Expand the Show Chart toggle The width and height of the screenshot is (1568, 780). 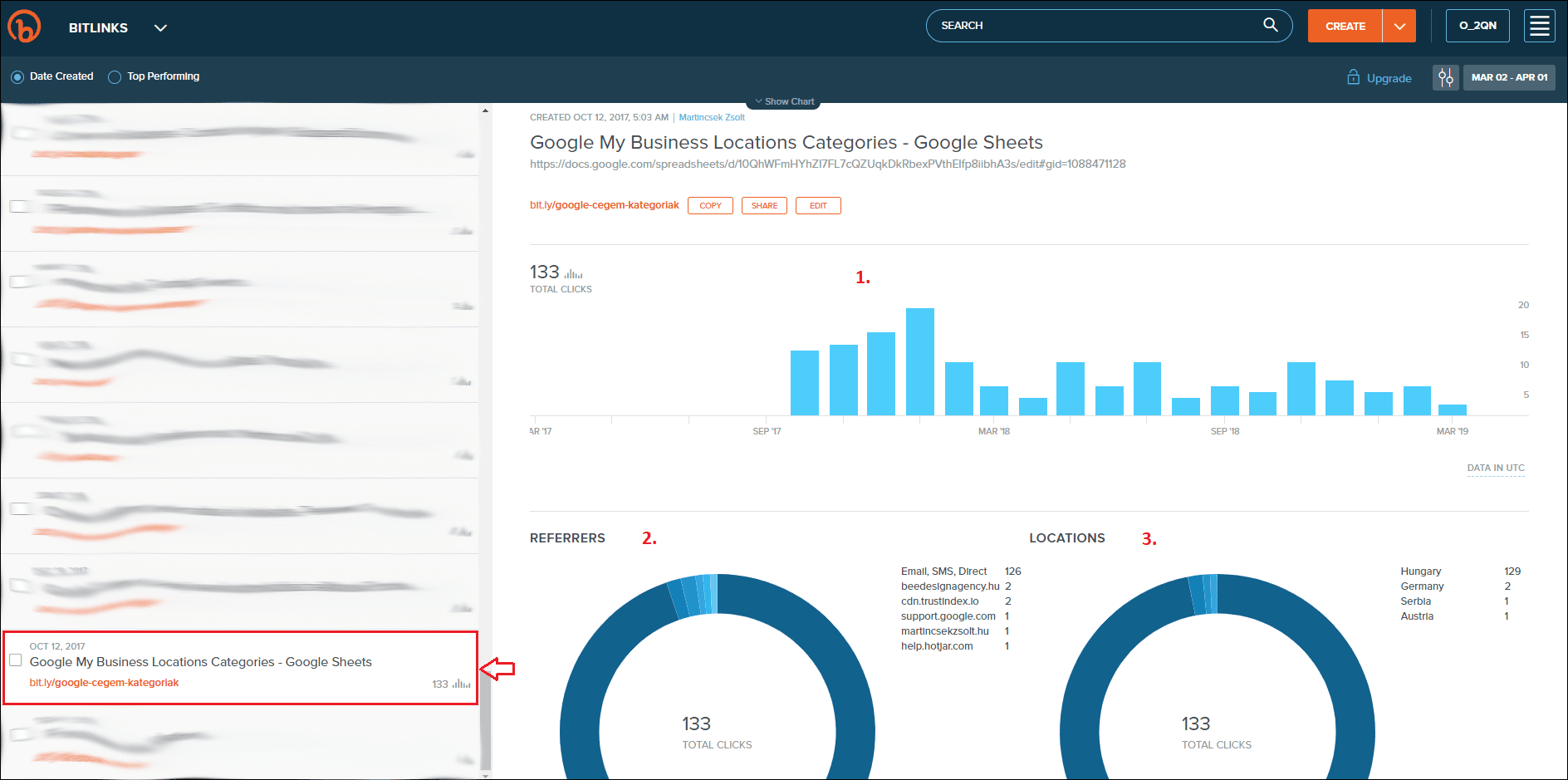click(784, 101)
